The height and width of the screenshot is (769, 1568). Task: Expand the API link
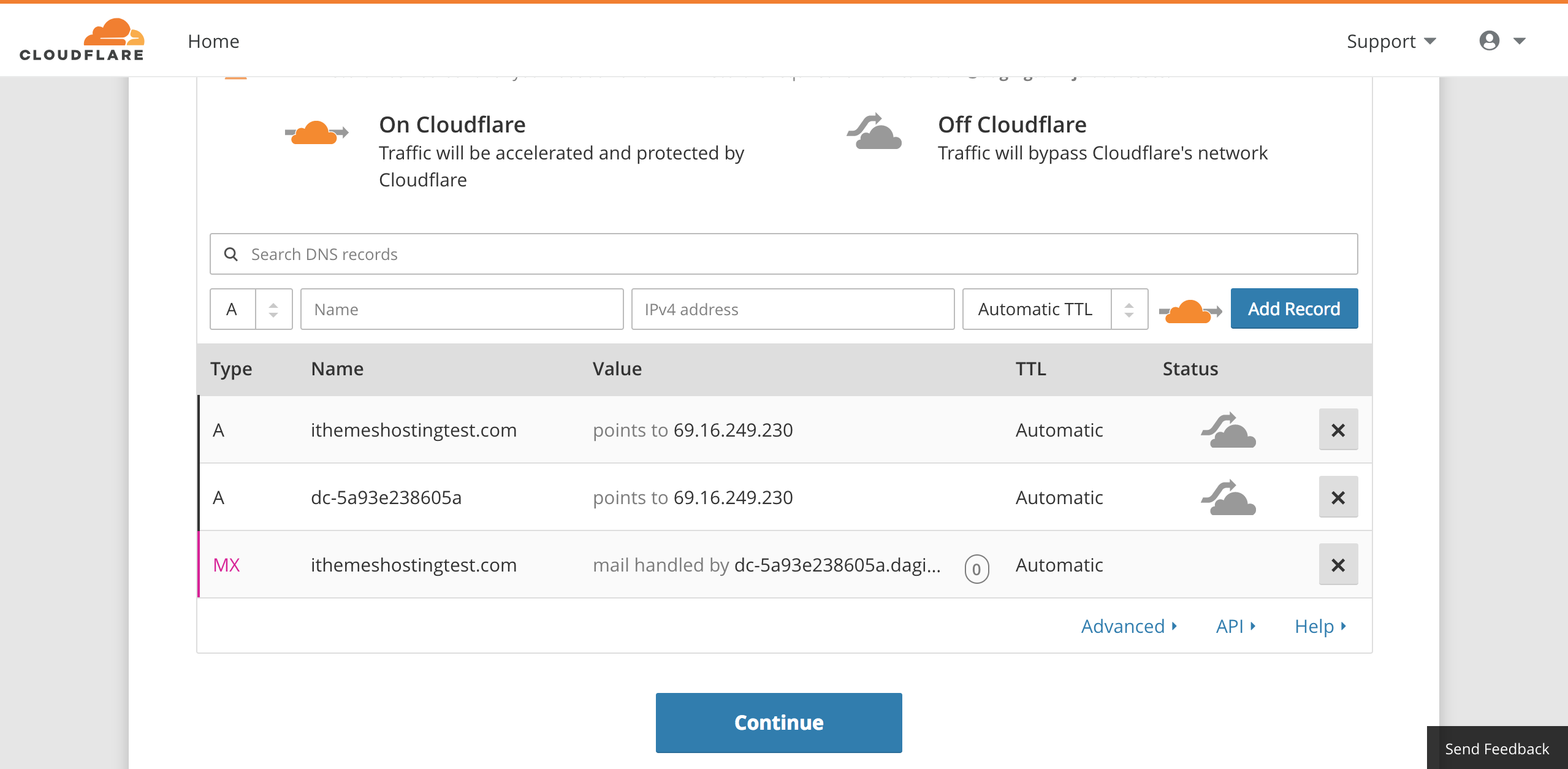[x=1236, y=626]
